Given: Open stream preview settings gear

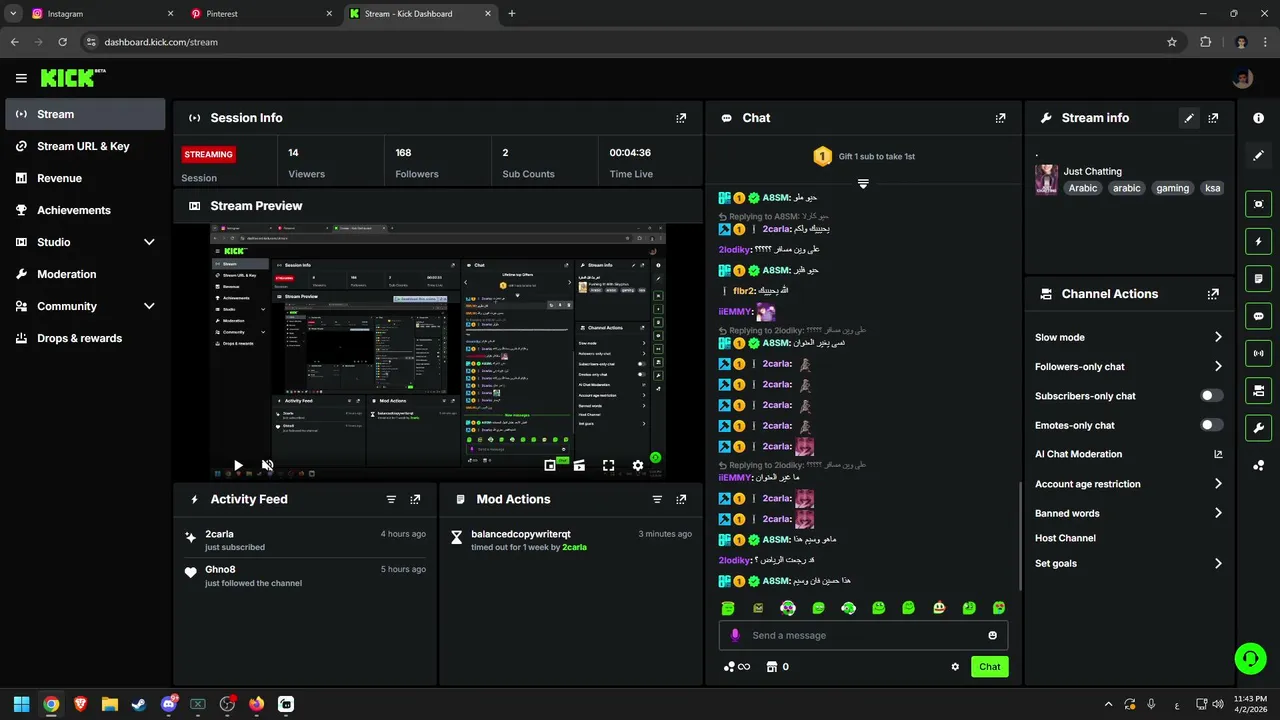Looking at the screenshot, I should click(638, 466).
